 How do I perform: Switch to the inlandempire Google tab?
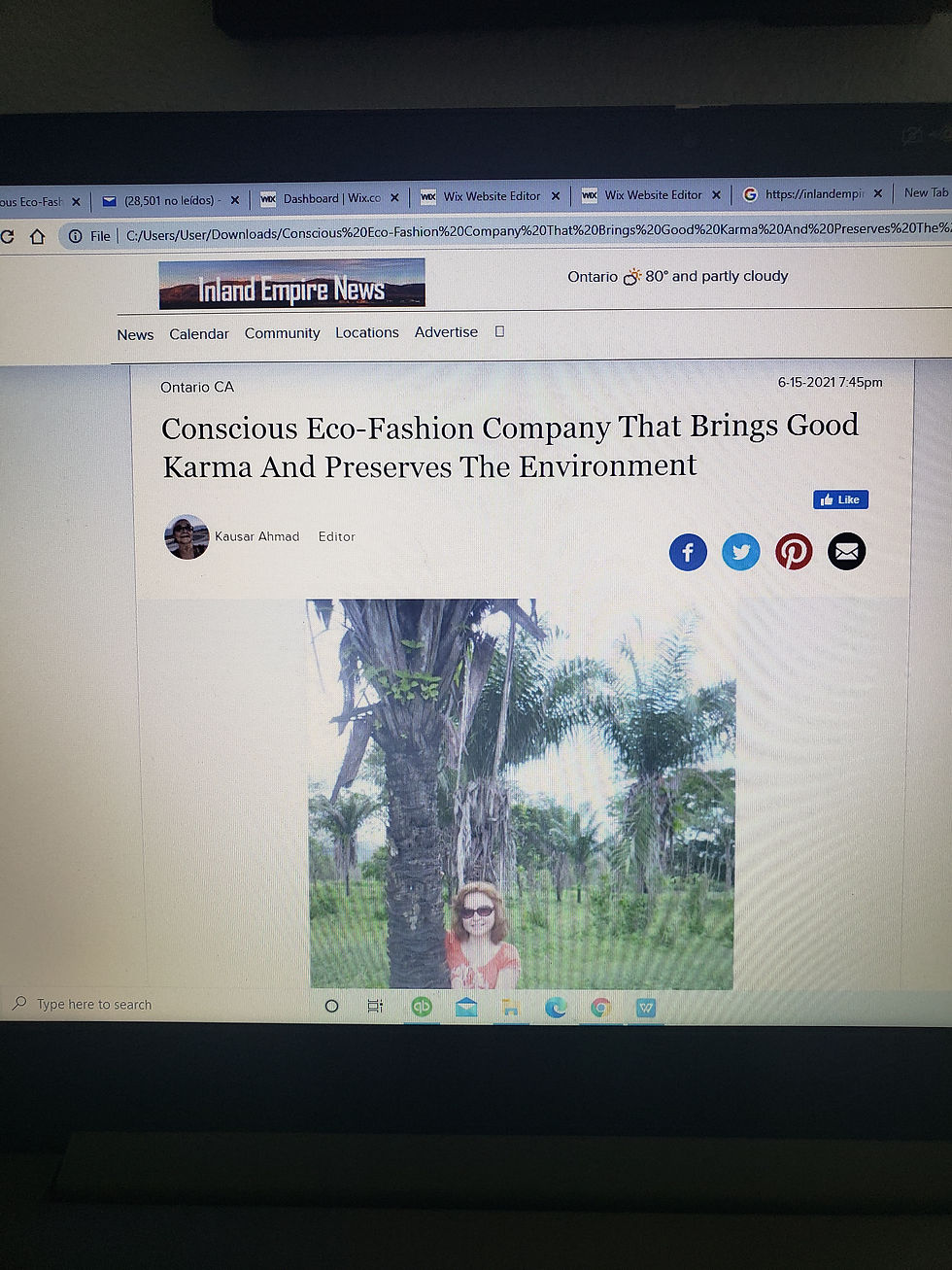point(814,194)
